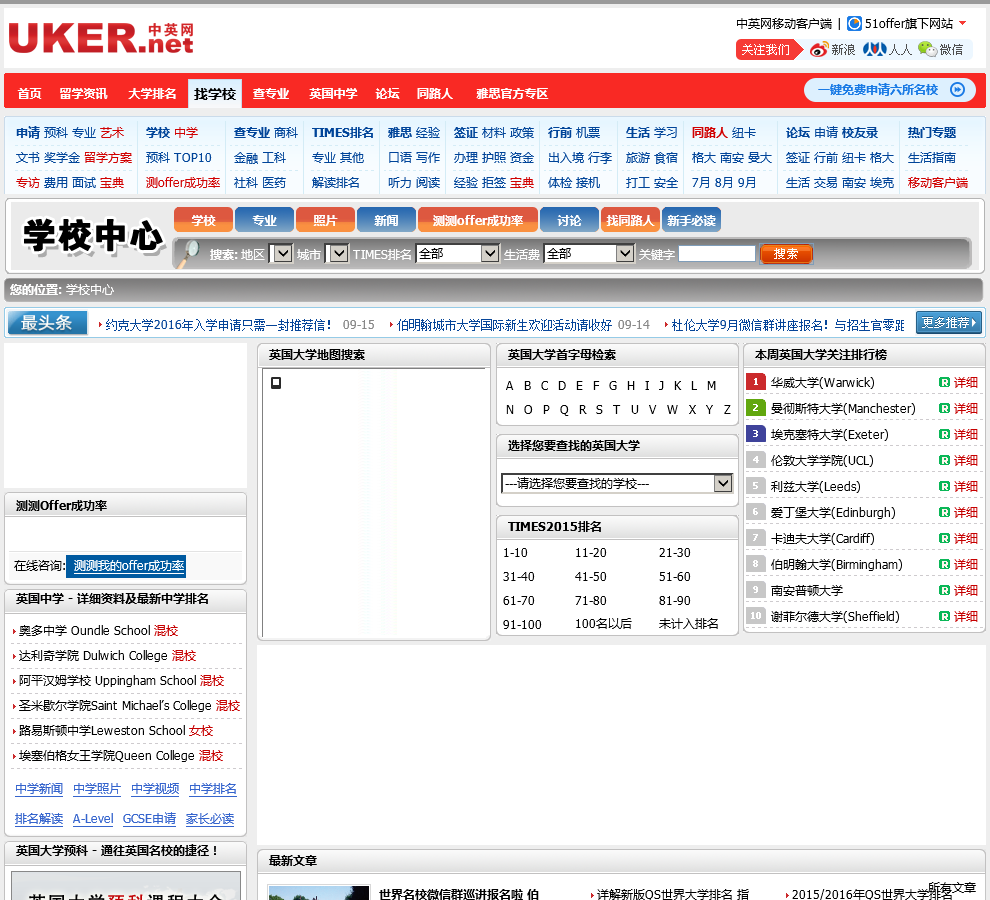
Task: Switch to the 专业 tab
Action: pyautogui.click(x=265, y=220)
